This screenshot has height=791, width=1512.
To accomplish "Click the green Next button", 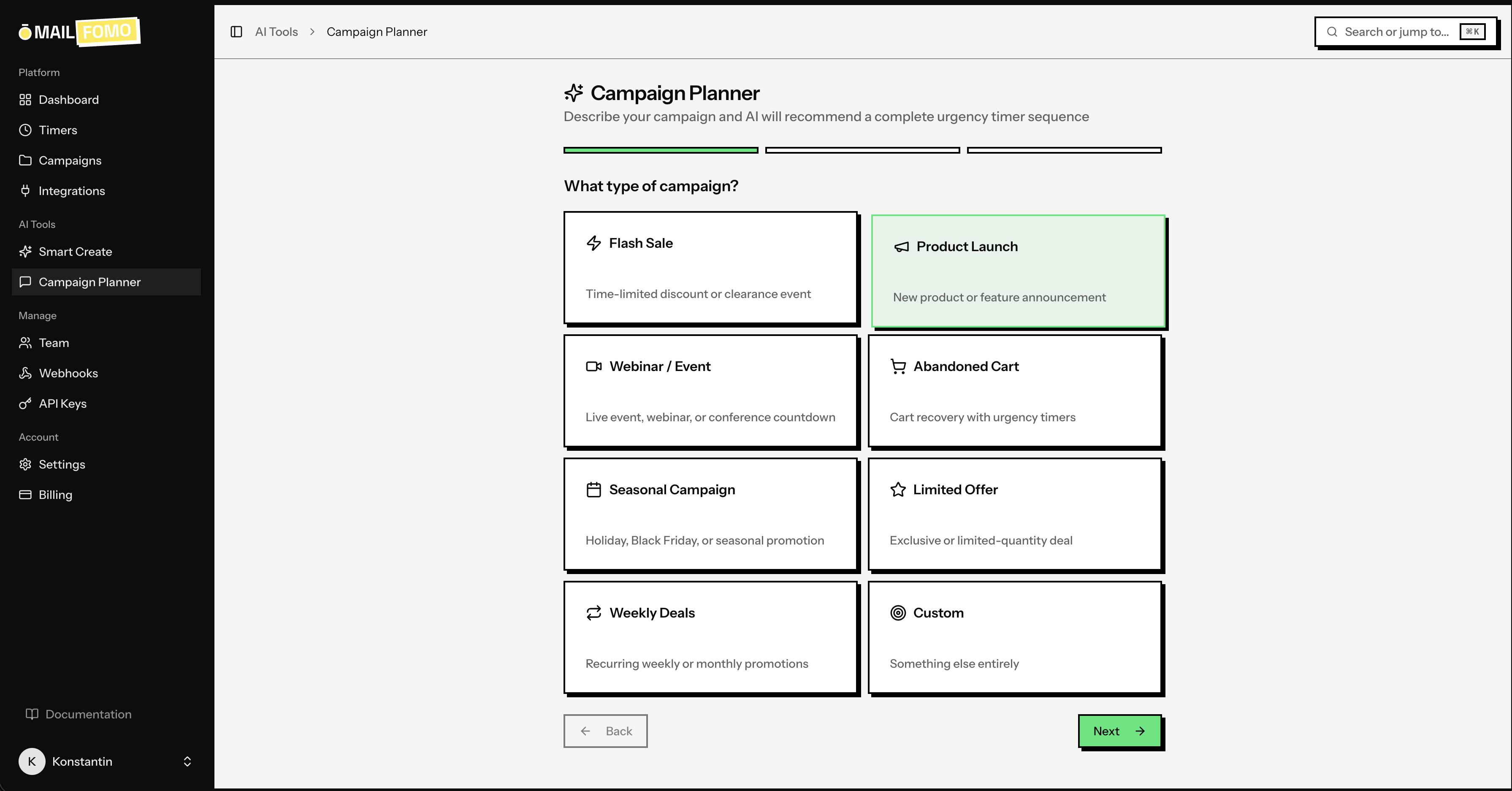I will click(x=1119, y=731).
